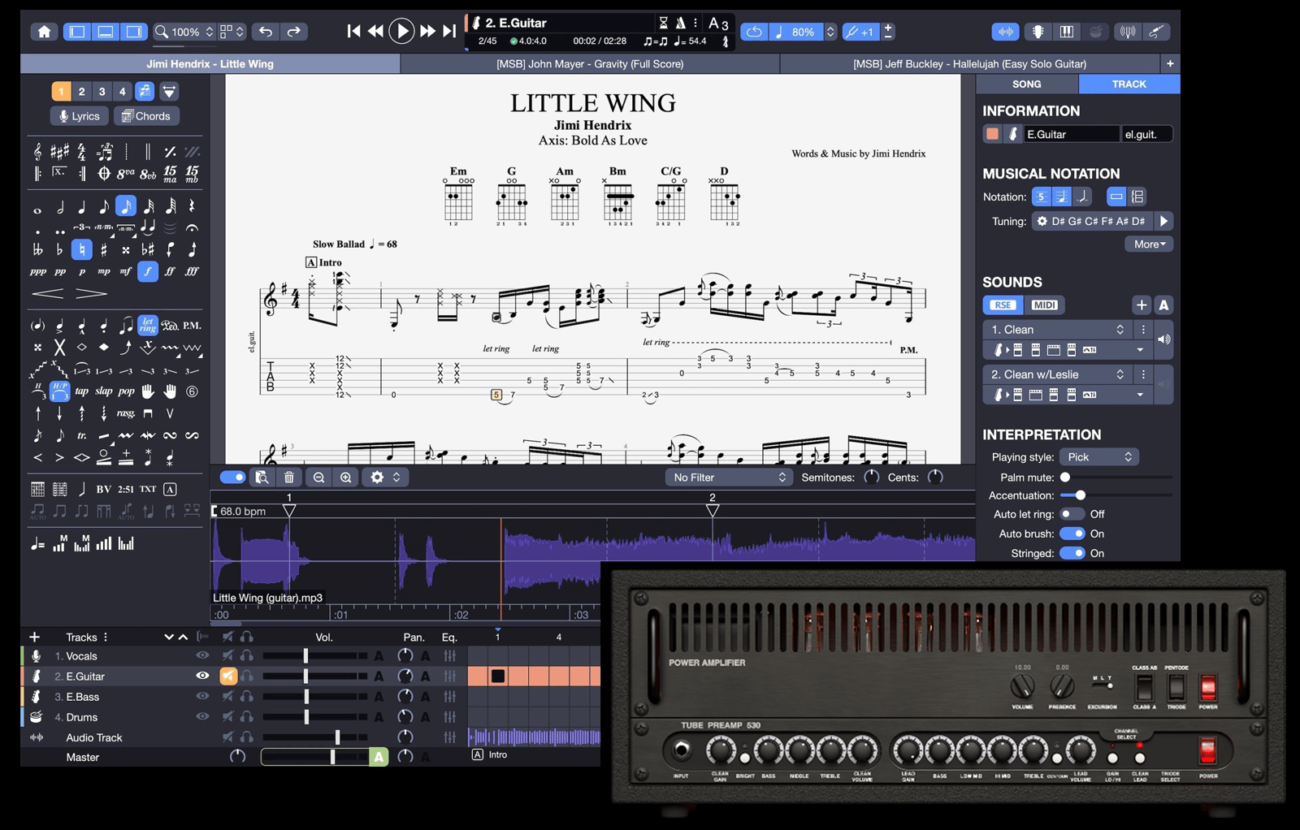The width and height of the screenshot is (1300, 830).
Task: Solo the Vocals track with headphones icon
Action: (x=246, y=656)
